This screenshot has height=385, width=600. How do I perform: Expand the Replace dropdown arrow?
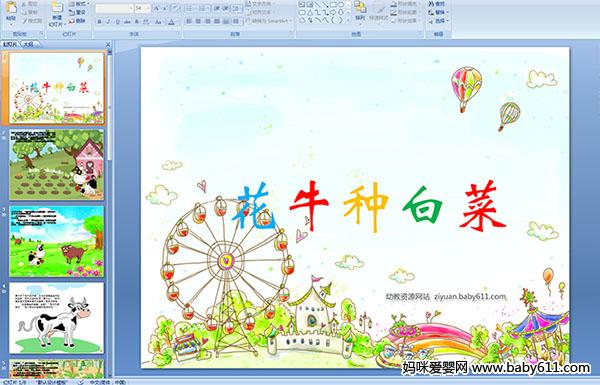447,13
